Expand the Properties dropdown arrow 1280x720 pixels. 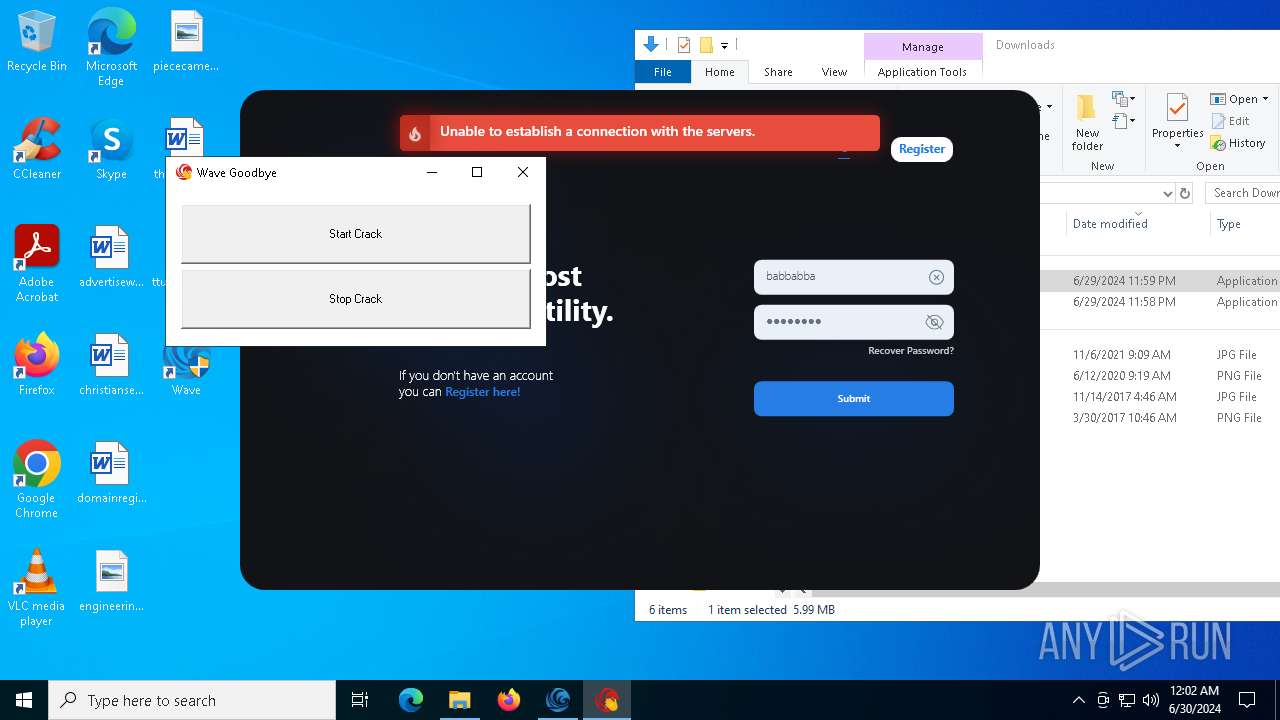pyautogui.click(x=1177, y=146)
